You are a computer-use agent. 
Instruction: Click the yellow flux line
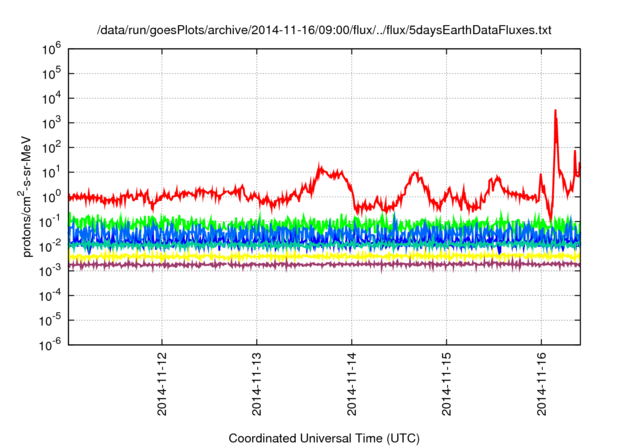(x=324, y=256)
